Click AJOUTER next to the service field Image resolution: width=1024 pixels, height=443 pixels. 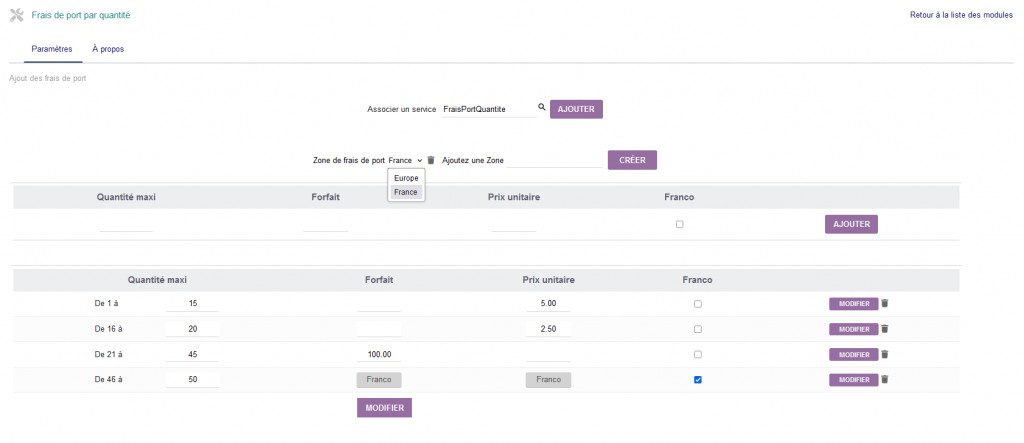tap(576, 109)
